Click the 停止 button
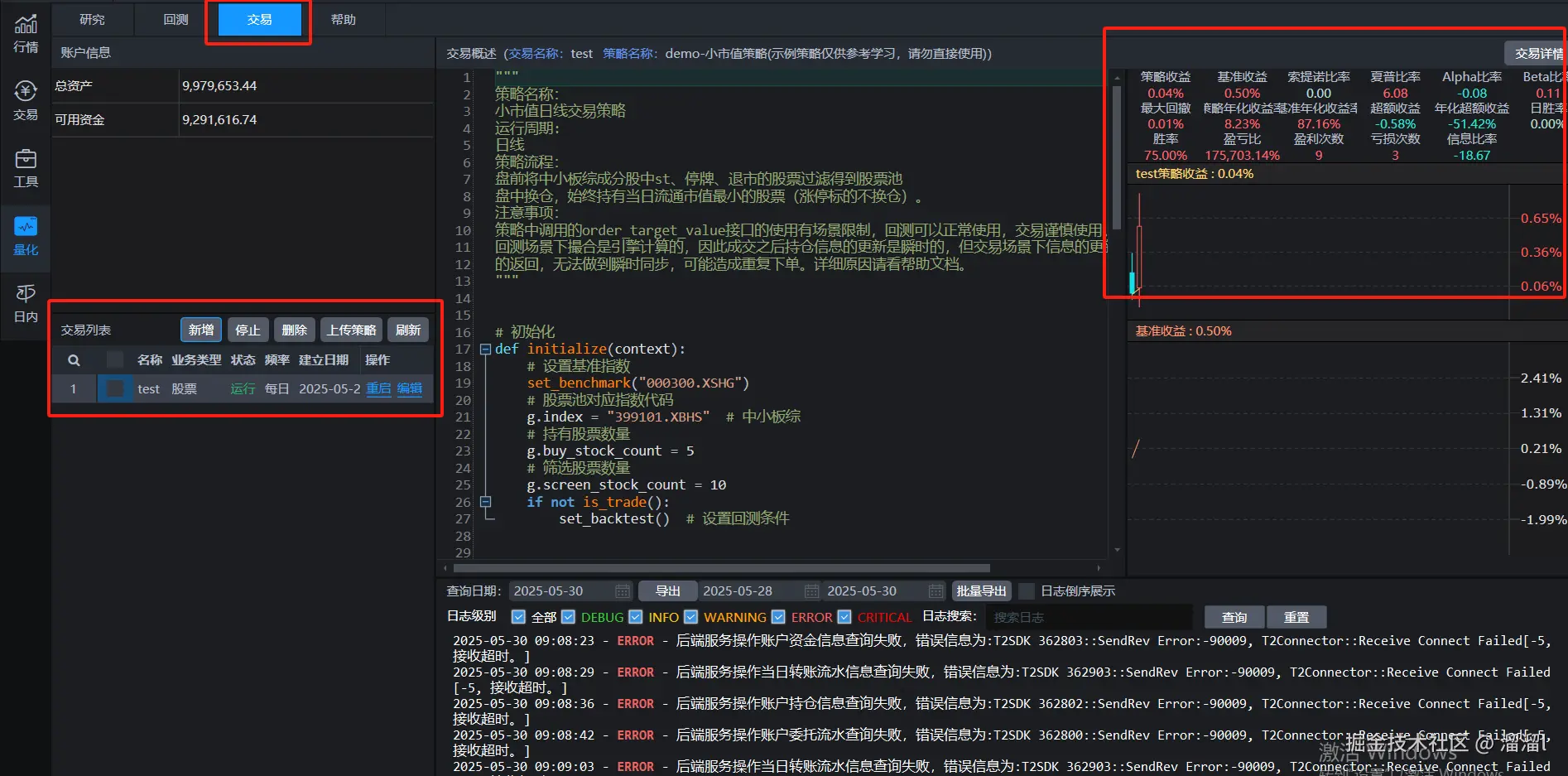1568x776 pixels. point(248,330)
